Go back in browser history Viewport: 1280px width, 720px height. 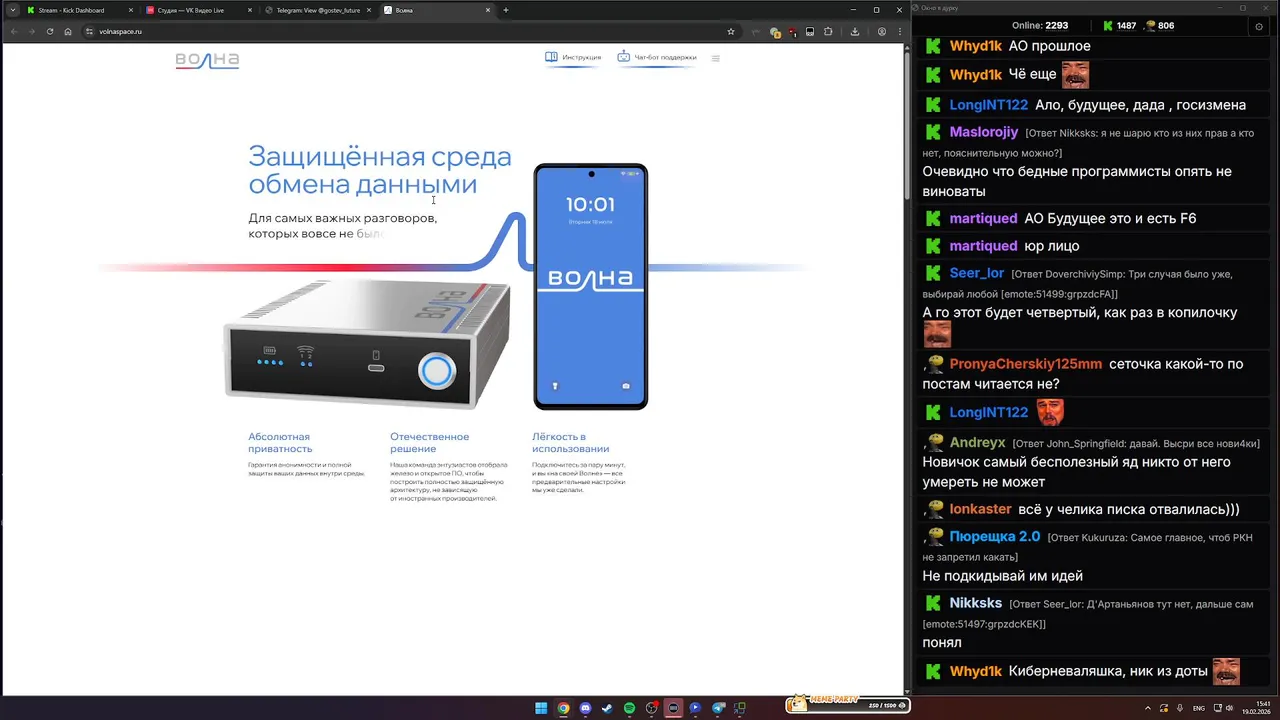(13, 31)
